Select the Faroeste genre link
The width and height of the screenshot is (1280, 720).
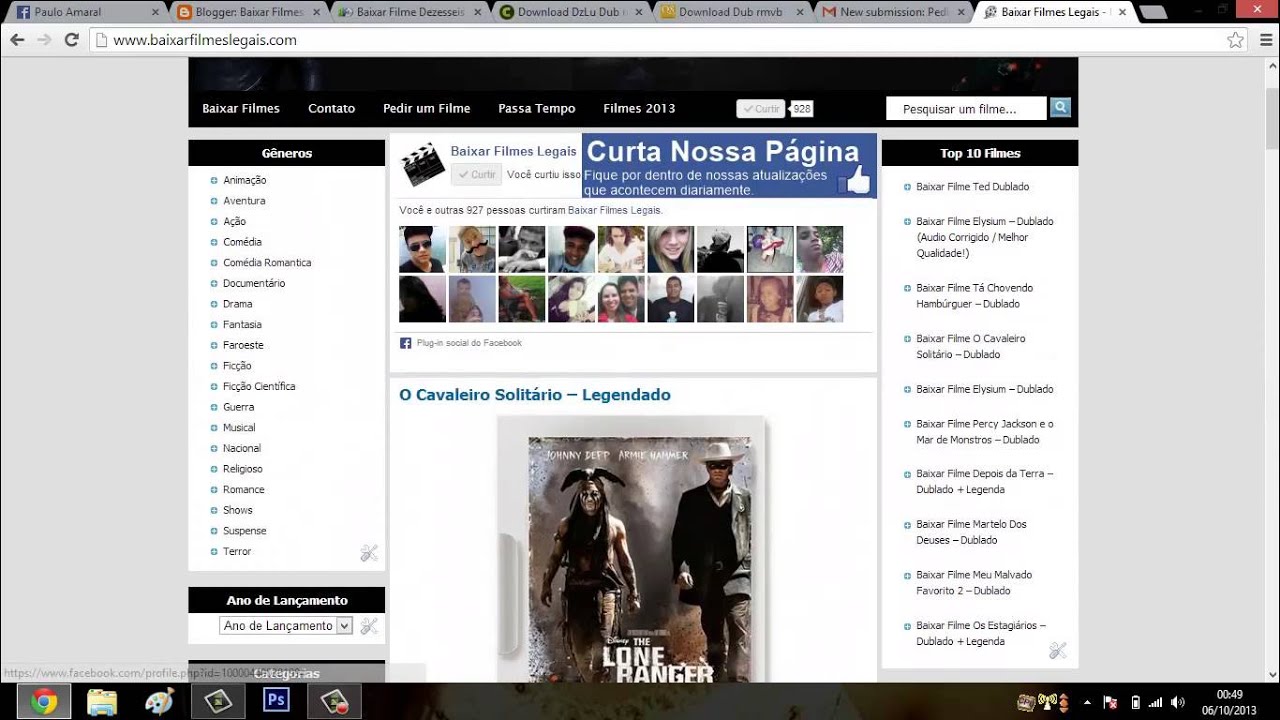point(243,345)
